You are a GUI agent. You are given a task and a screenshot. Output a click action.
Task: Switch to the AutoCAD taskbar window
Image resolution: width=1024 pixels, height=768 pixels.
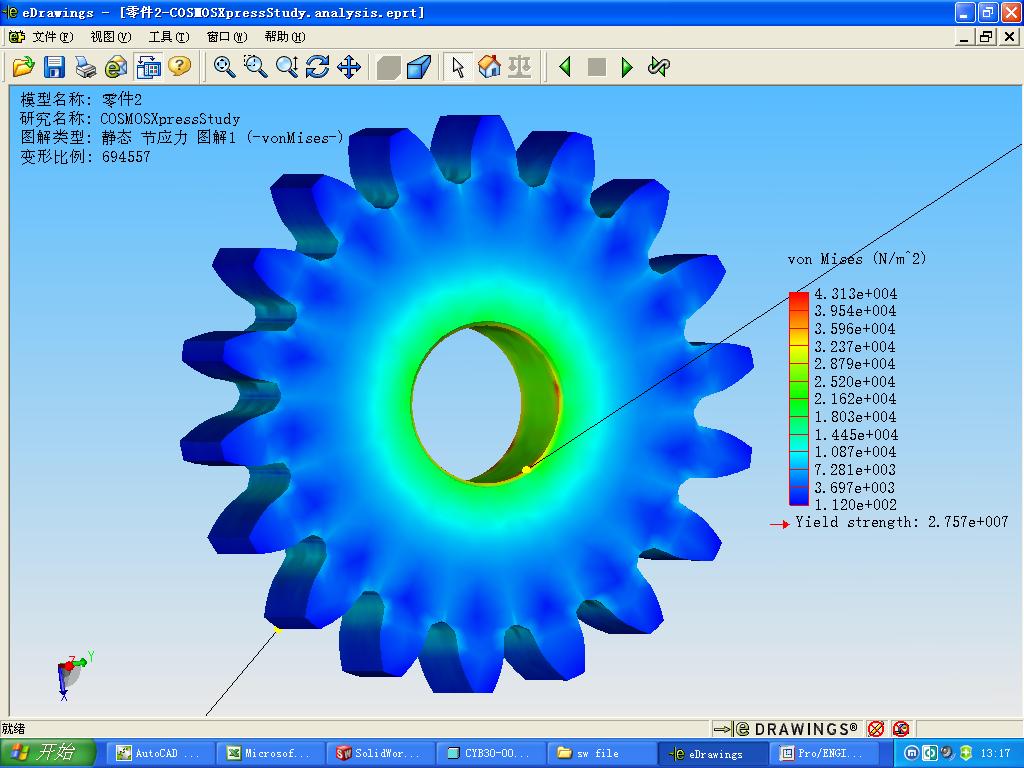point(161,753)
